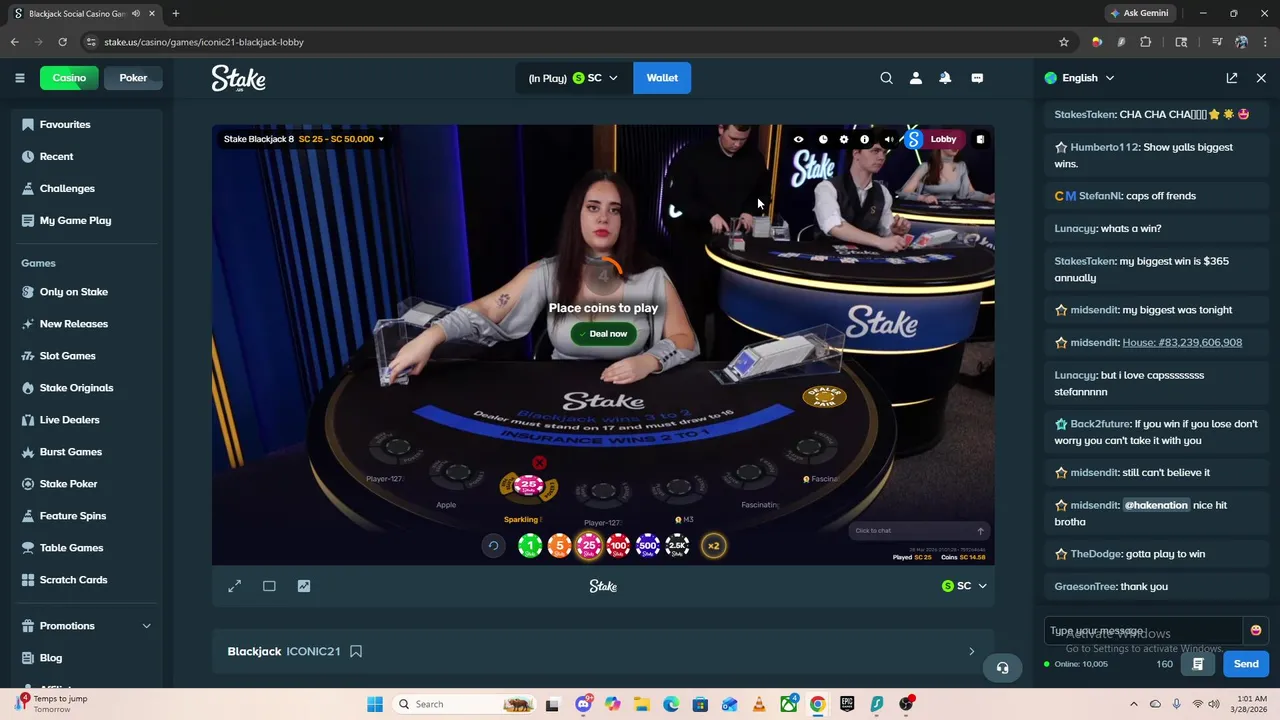Screen dimensions: 1280x720
Task: Show hidden system tray icons
Action: (1133, 704)
